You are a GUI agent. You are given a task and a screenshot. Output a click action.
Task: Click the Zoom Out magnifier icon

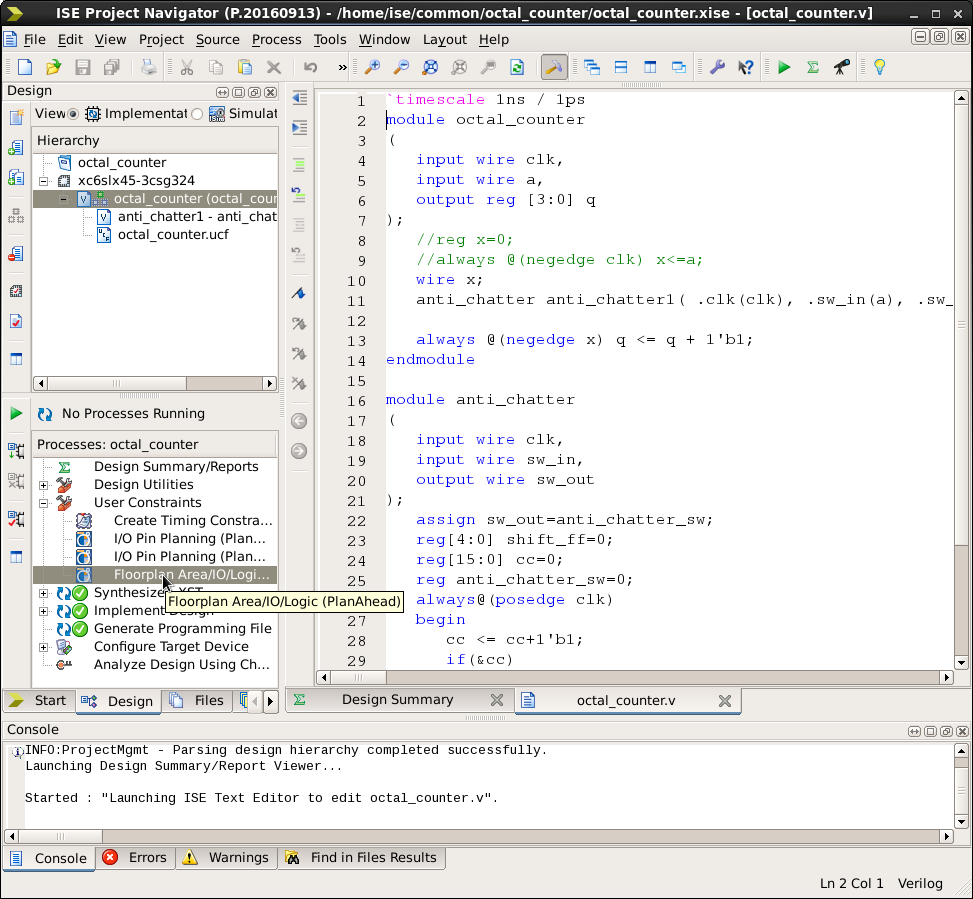[401, 67]
